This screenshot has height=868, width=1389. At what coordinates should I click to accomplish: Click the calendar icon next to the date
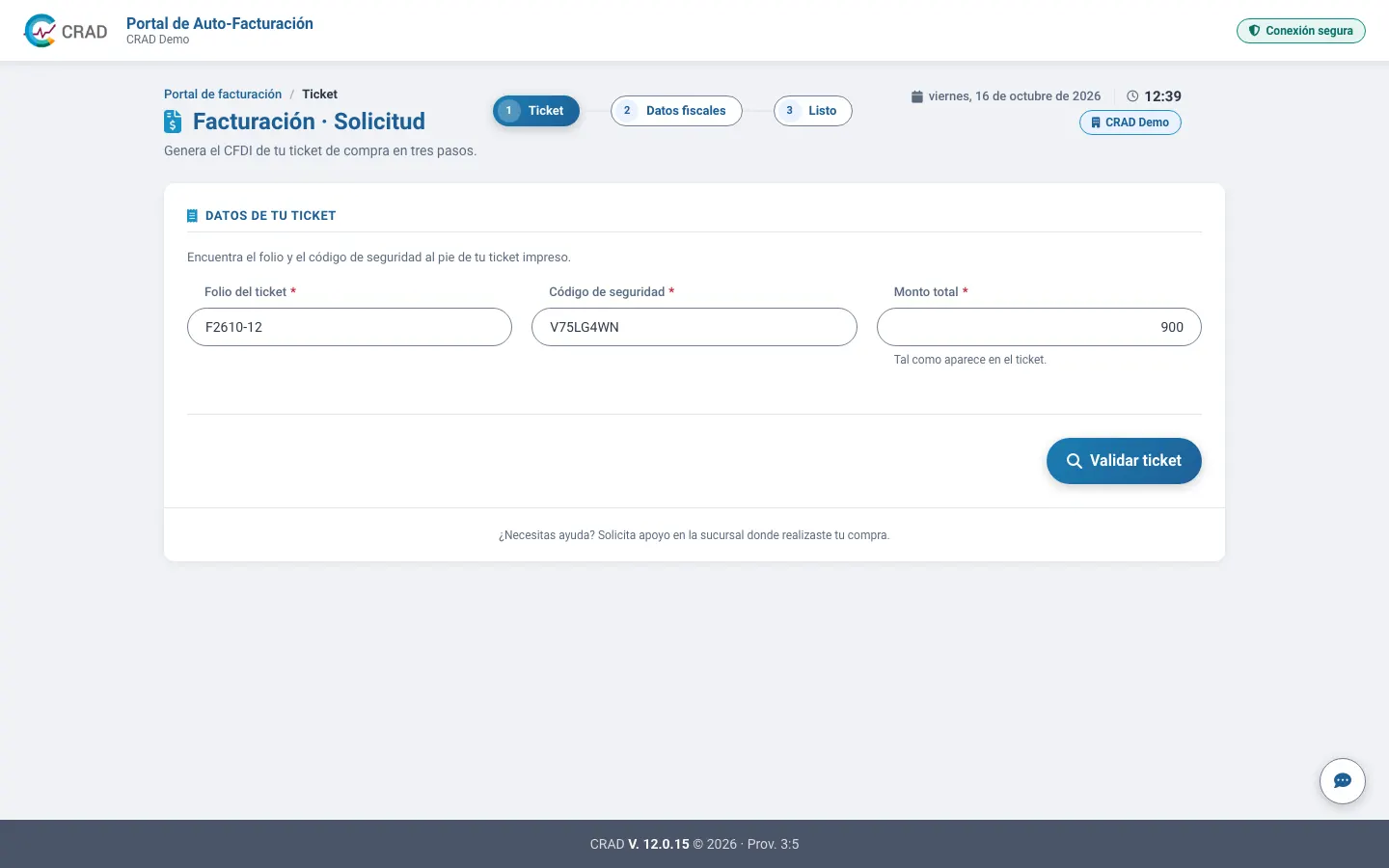(917, 96)
